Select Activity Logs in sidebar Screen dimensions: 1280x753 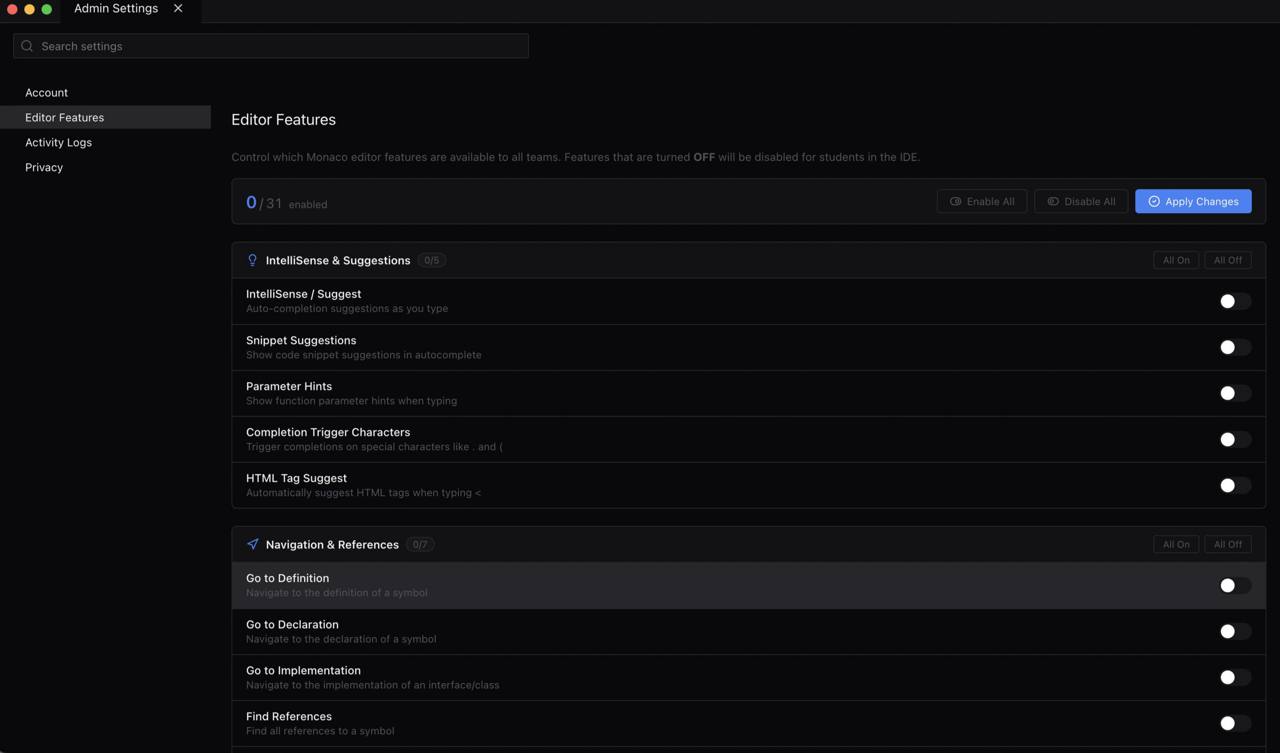coord(58,143)
